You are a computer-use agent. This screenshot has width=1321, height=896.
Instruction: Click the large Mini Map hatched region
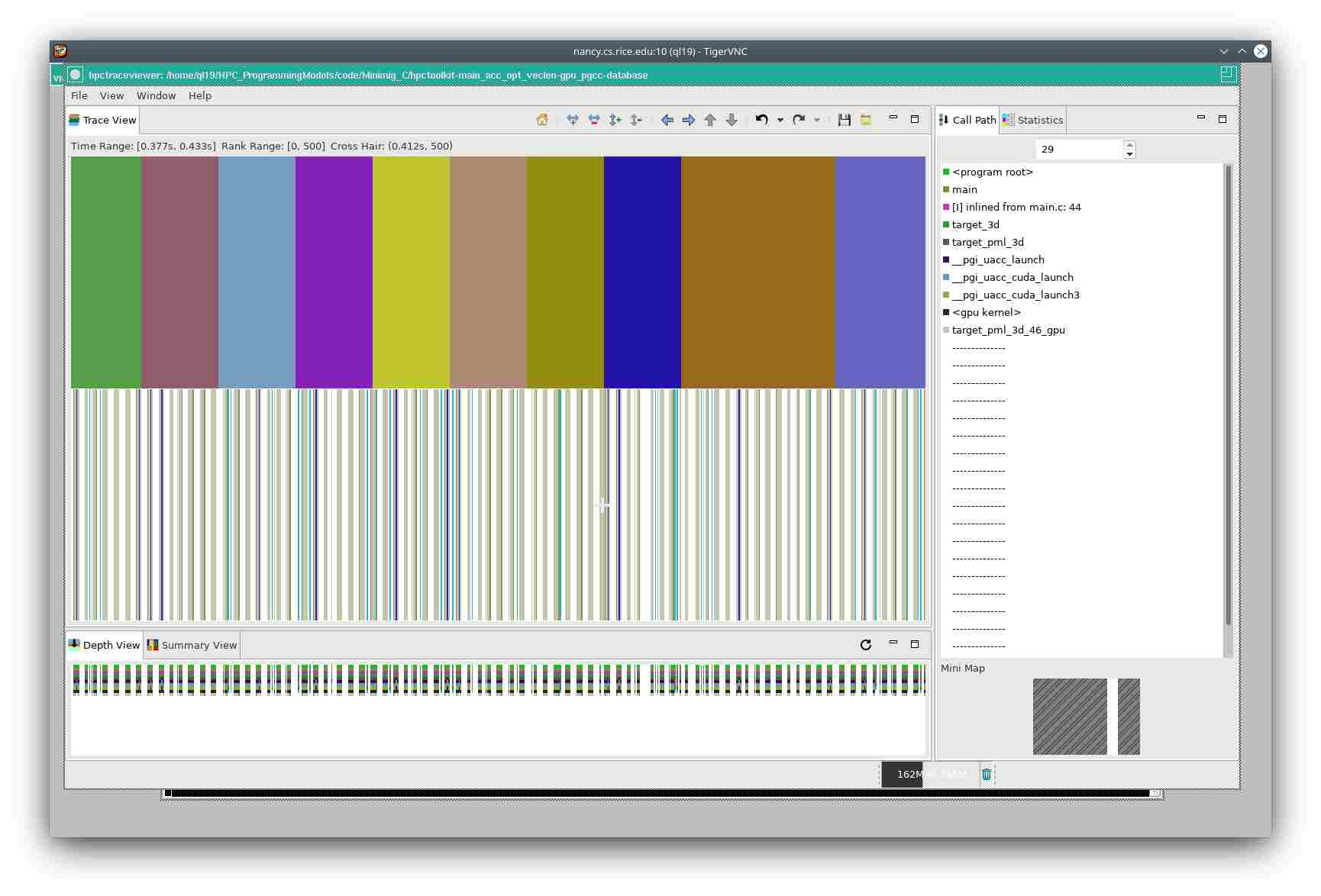click(x=1070, y=717)
